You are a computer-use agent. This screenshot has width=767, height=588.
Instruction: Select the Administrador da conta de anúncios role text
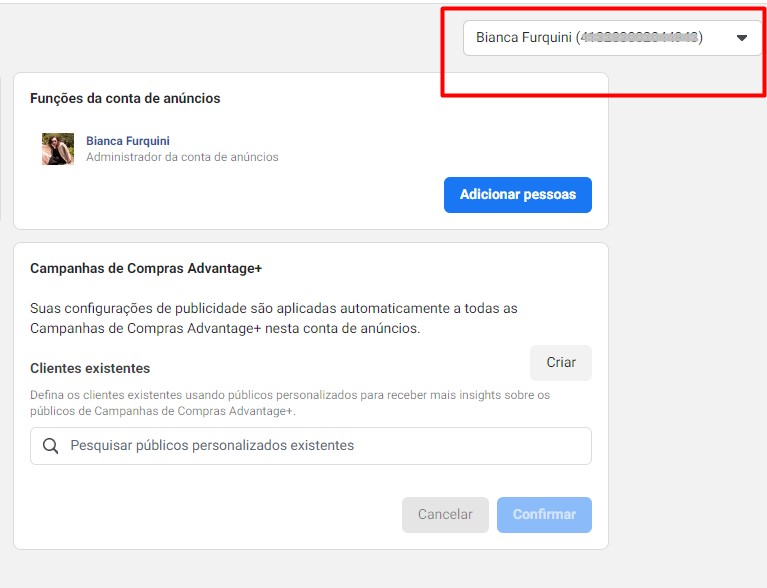(x=182, y=157)
